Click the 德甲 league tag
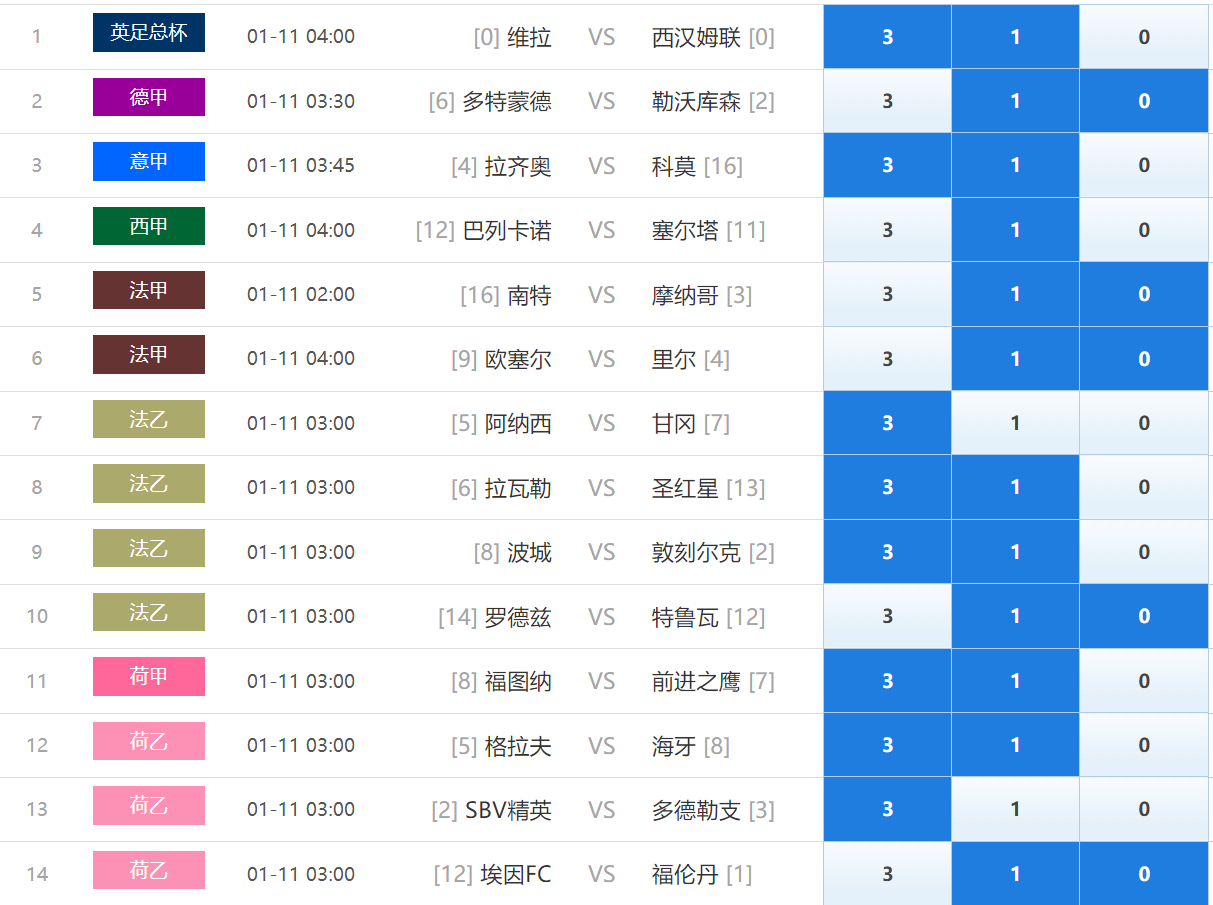This screenshot has height=905, width=1213. point(149,97)
